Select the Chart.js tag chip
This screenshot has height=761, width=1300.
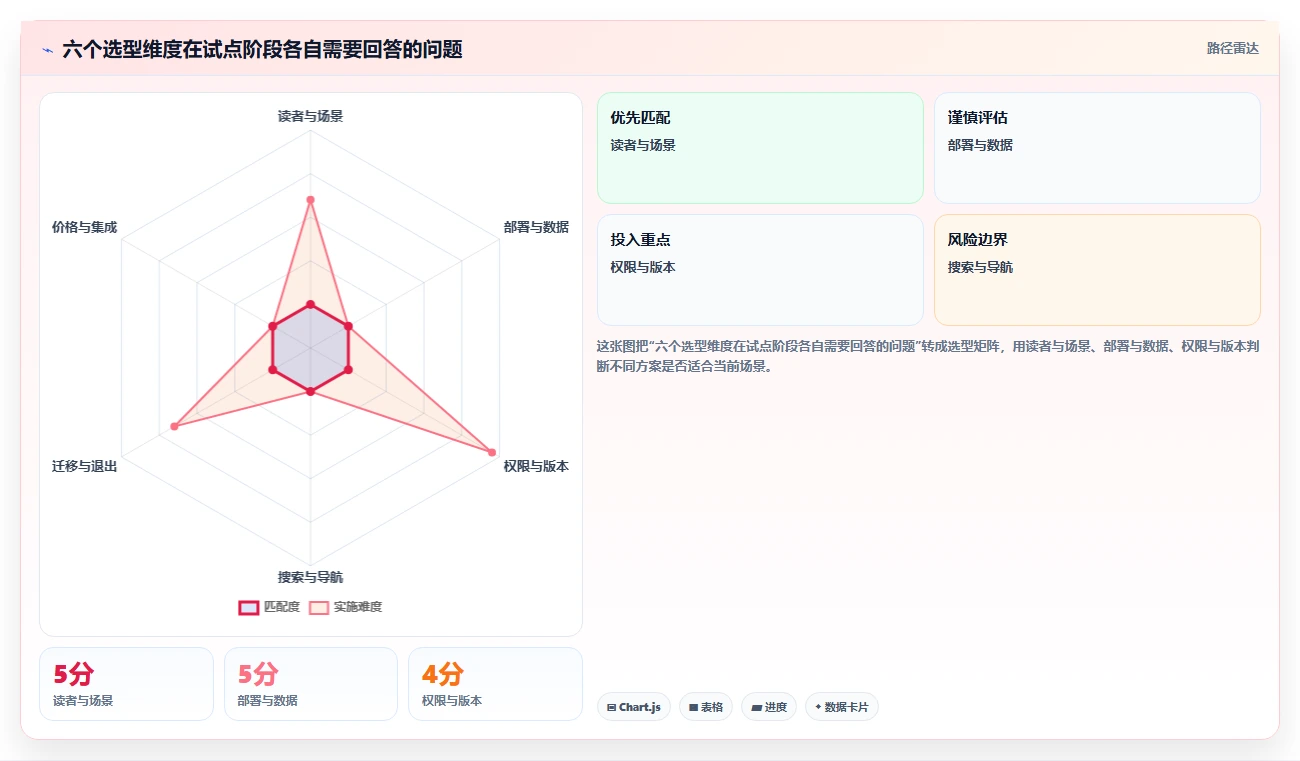634,707
